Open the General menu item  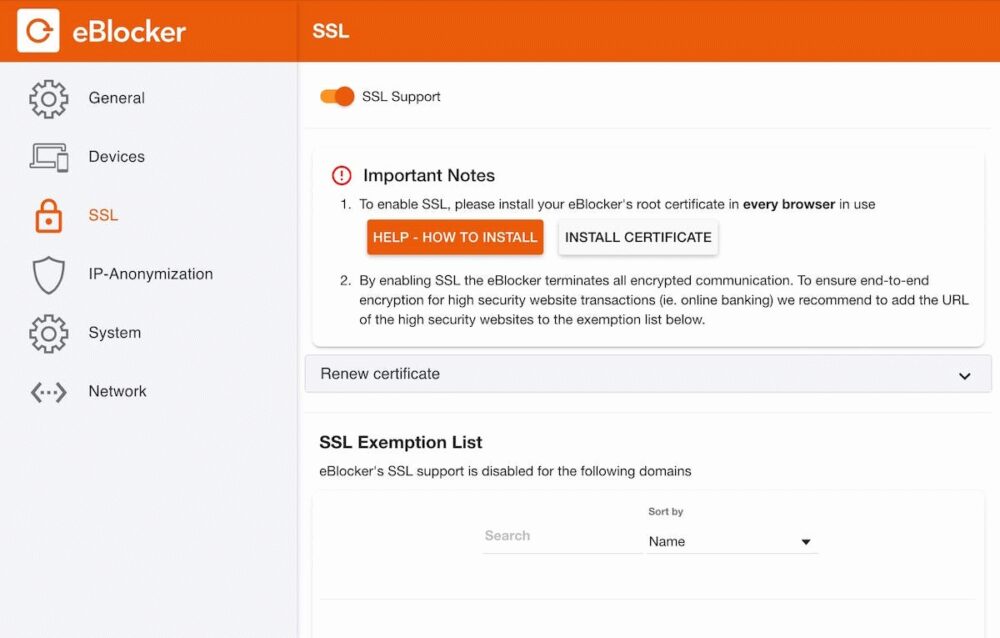116,98
